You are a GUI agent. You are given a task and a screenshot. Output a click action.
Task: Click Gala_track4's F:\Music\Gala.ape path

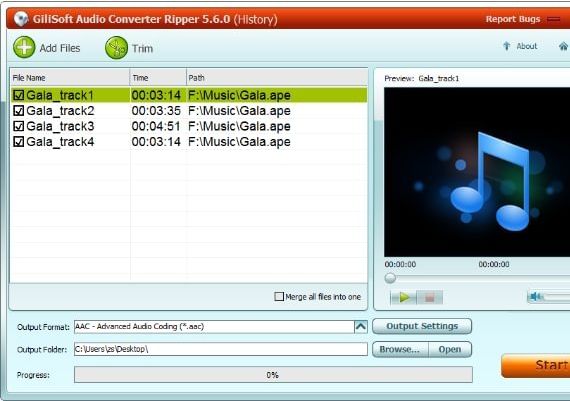point(239,142)
